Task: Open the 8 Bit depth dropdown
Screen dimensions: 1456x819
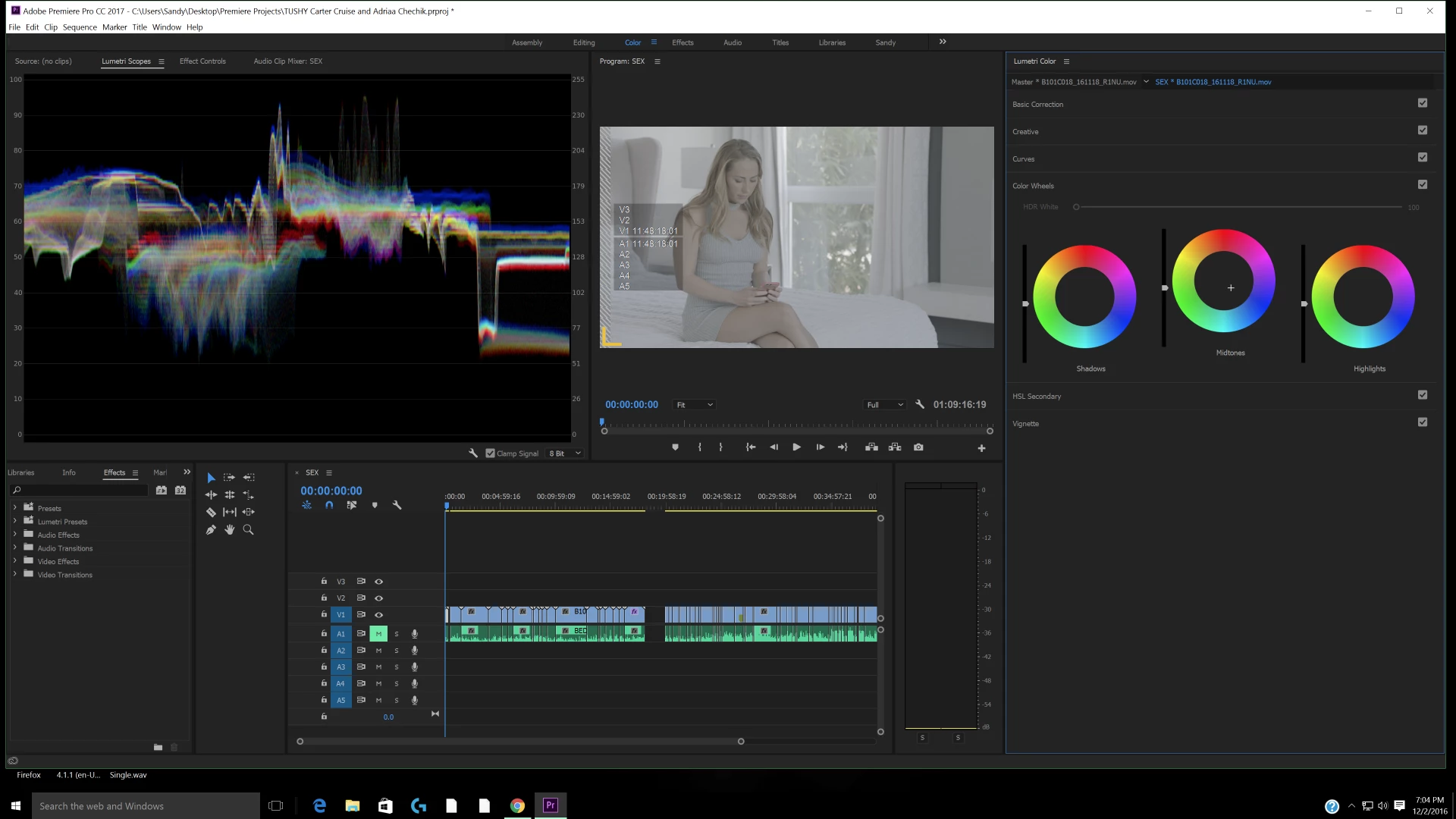Action: (x=565, y=453)
